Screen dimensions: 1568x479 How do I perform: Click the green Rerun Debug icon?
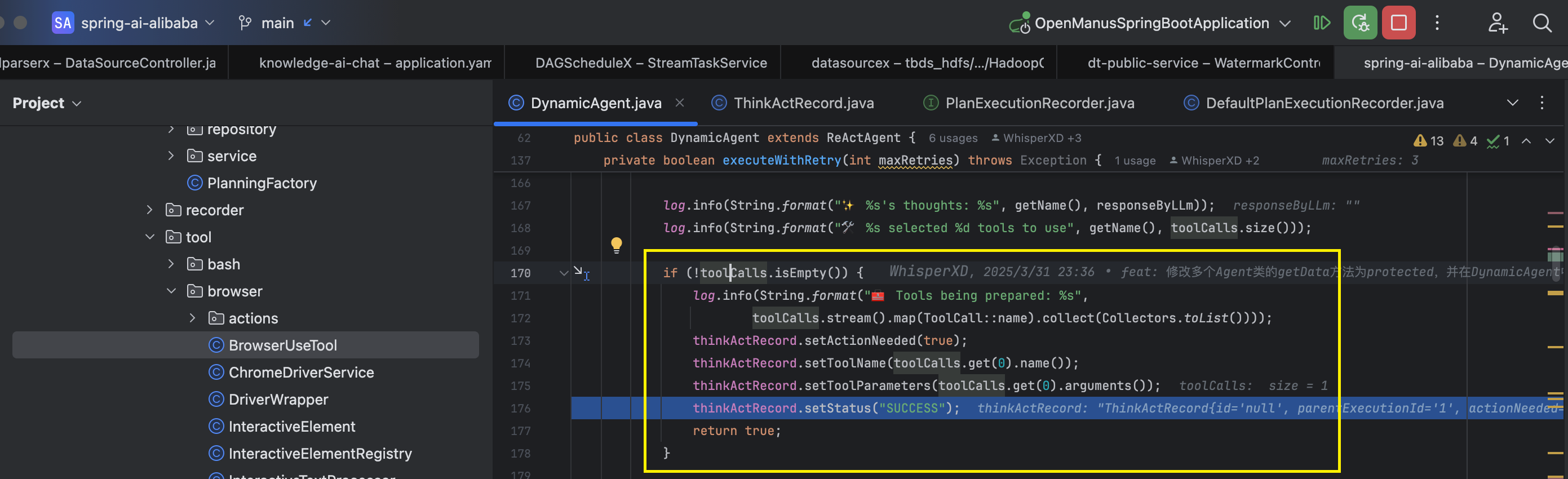point(1360,23)
